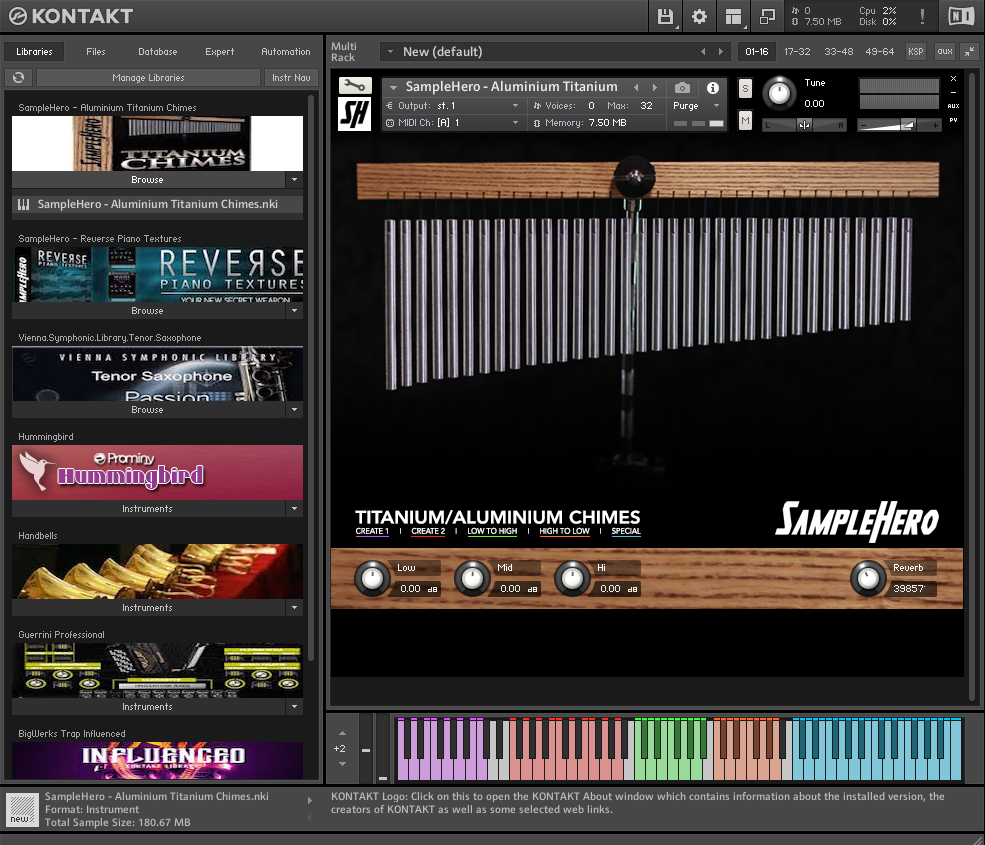The image size is (985, 845).
Task: Mute the instrument
Action: pyautogui.click(x=745, y=120)
